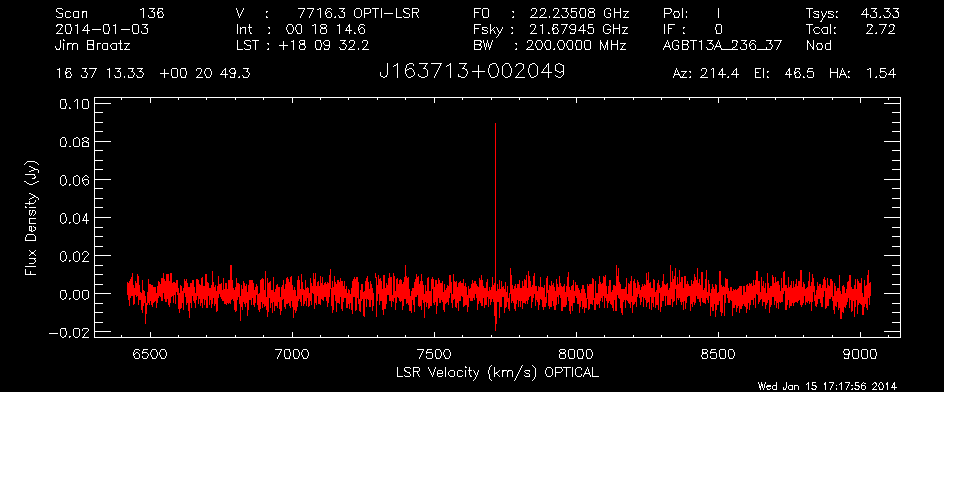Click y-axis tick label 0.08
962x490 pixels.
click(x=74, y=142)
